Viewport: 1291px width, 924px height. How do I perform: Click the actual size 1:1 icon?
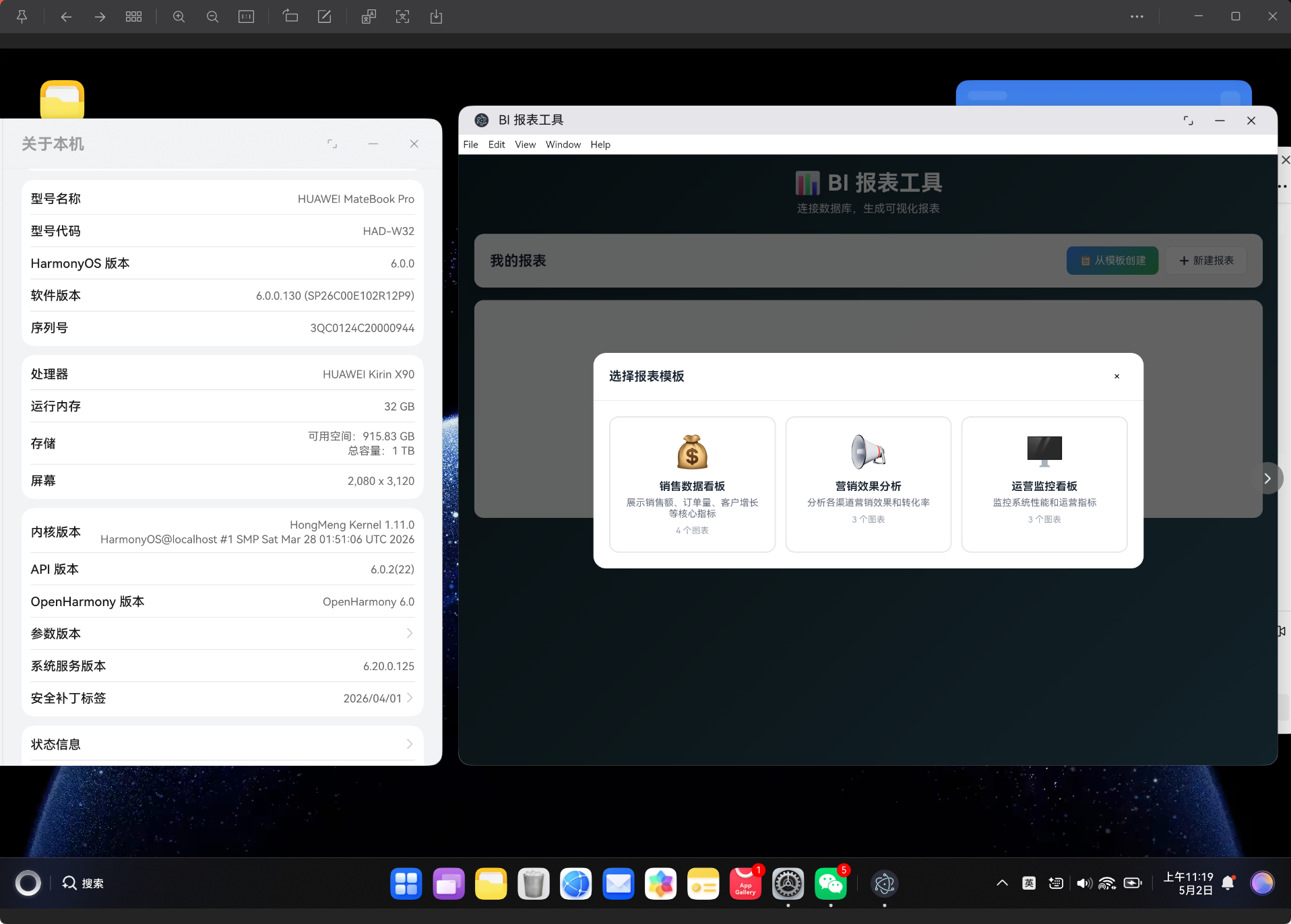pos(246,17)
